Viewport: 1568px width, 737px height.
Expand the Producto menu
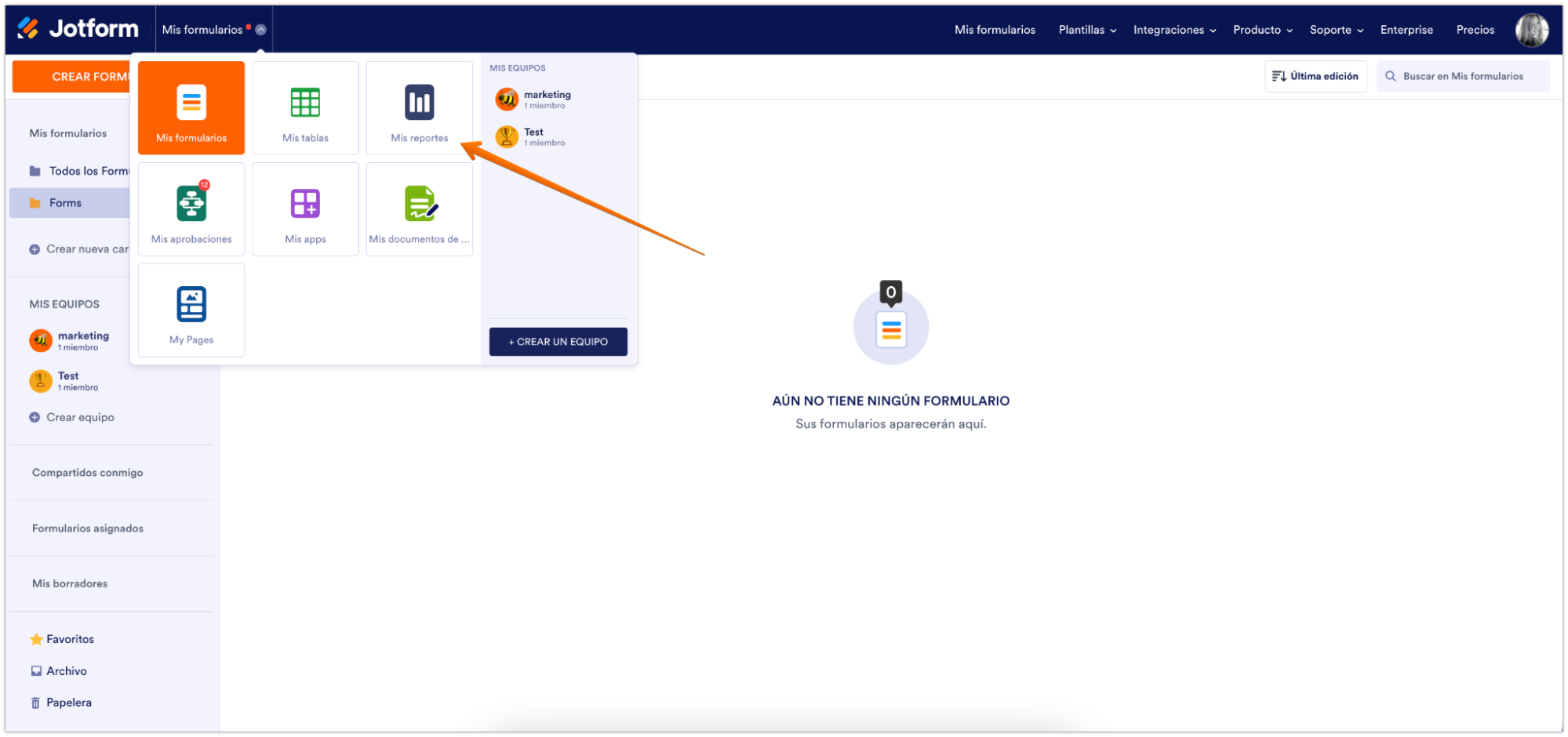[x=1263, y=30]
